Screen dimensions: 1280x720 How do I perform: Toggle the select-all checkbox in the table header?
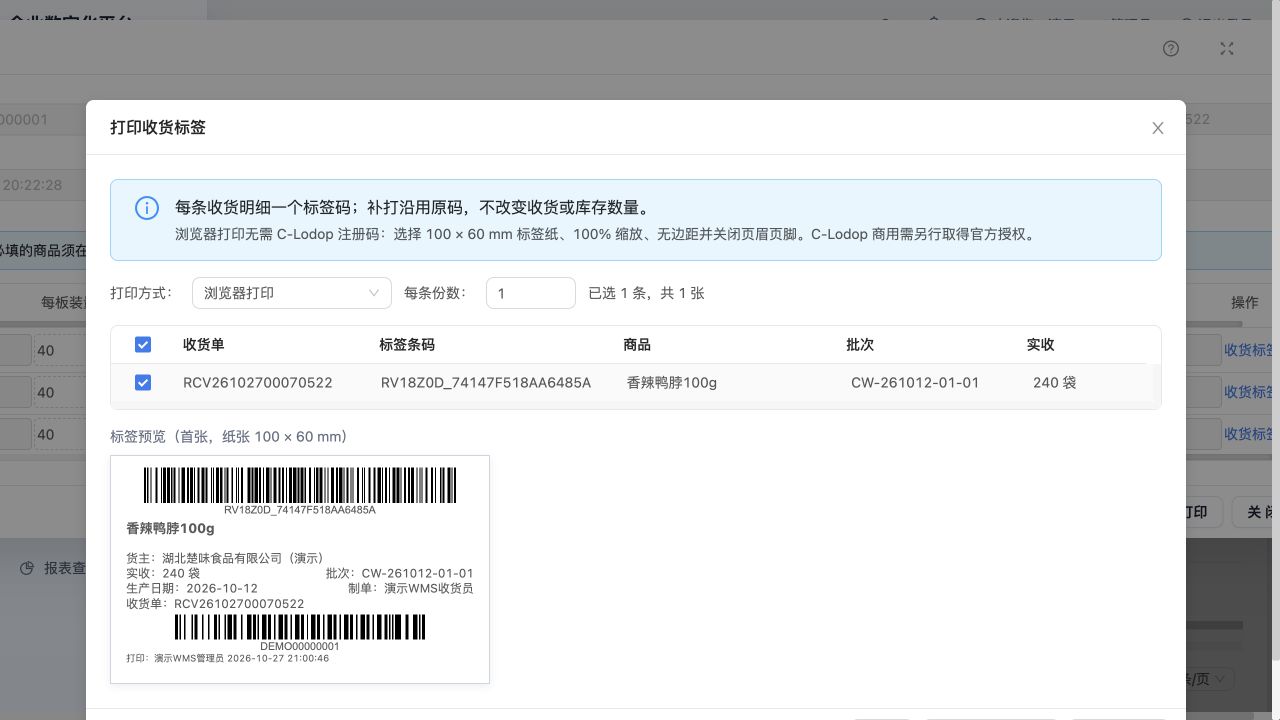point(143,344)
